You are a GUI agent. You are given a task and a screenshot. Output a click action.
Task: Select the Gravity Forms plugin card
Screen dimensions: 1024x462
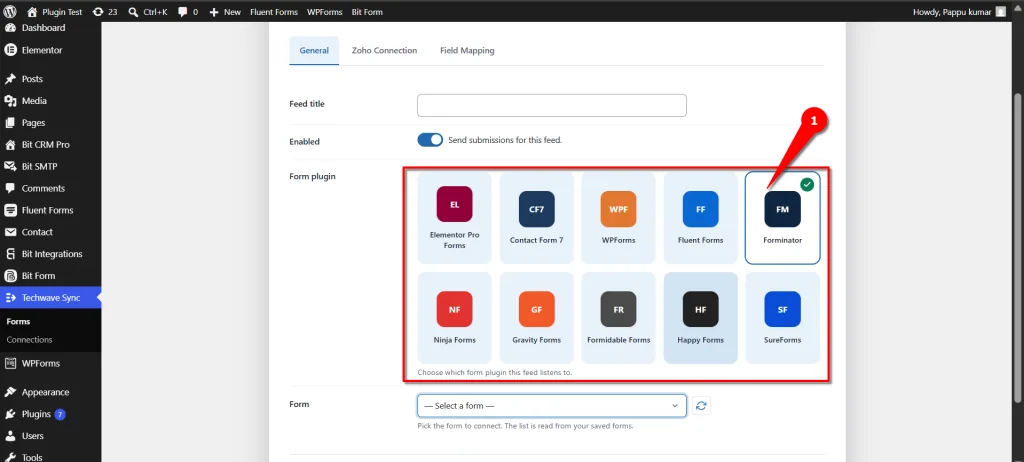tap(537, 318)
